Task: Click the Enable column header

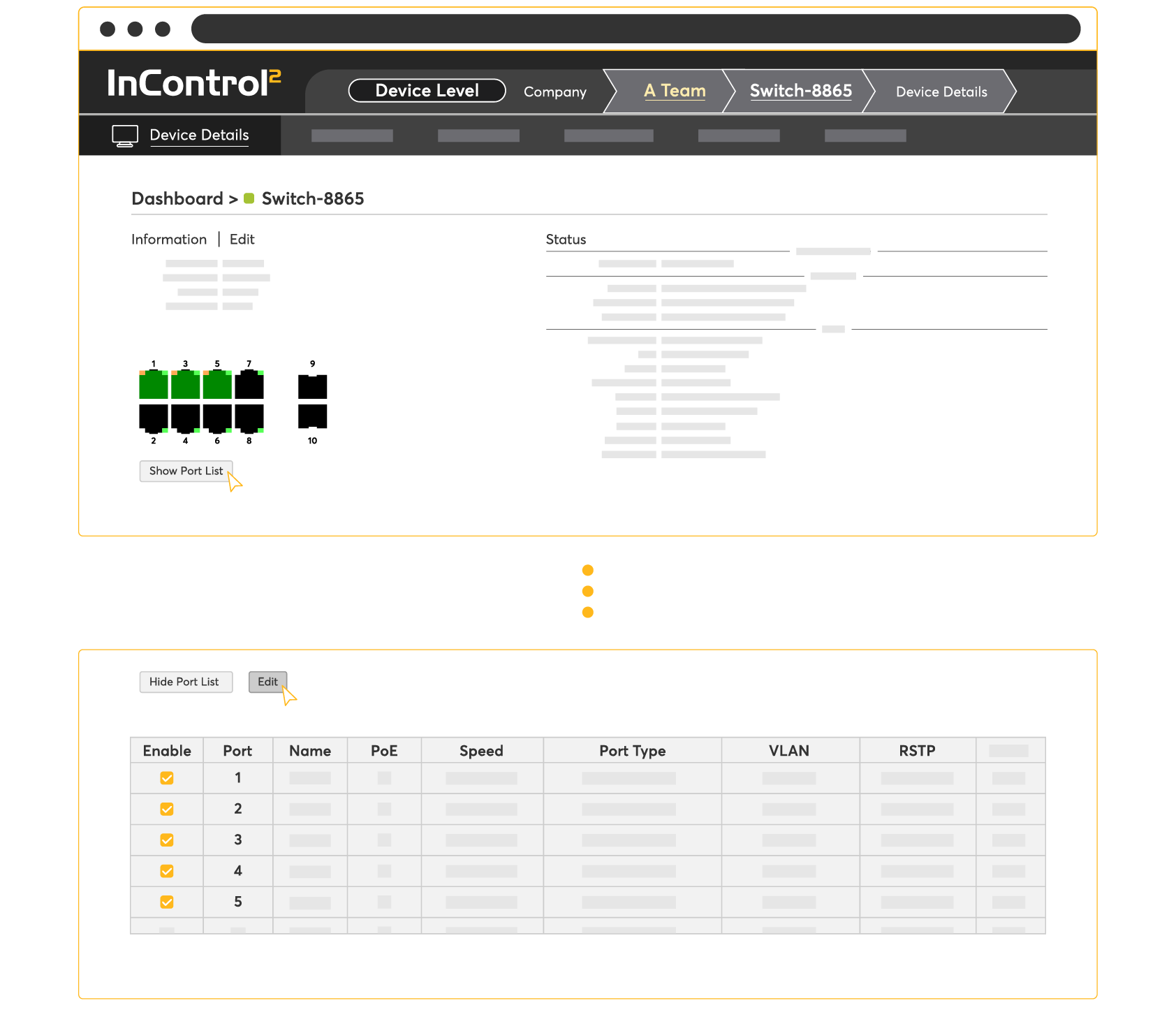Action: 167,751
